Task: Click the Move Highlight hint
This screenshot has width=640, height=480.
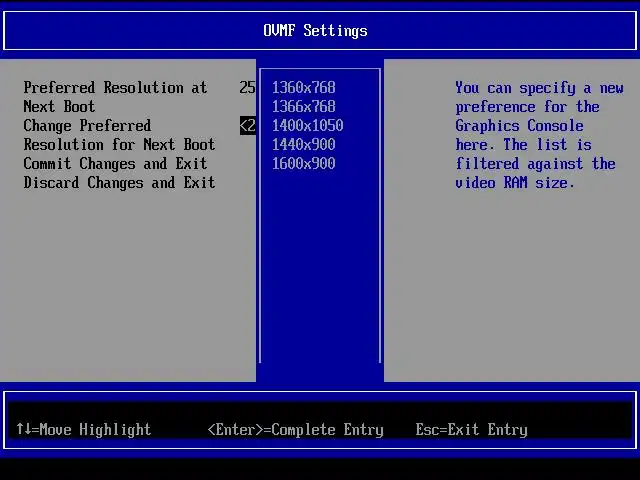Action: click(84, 429)
